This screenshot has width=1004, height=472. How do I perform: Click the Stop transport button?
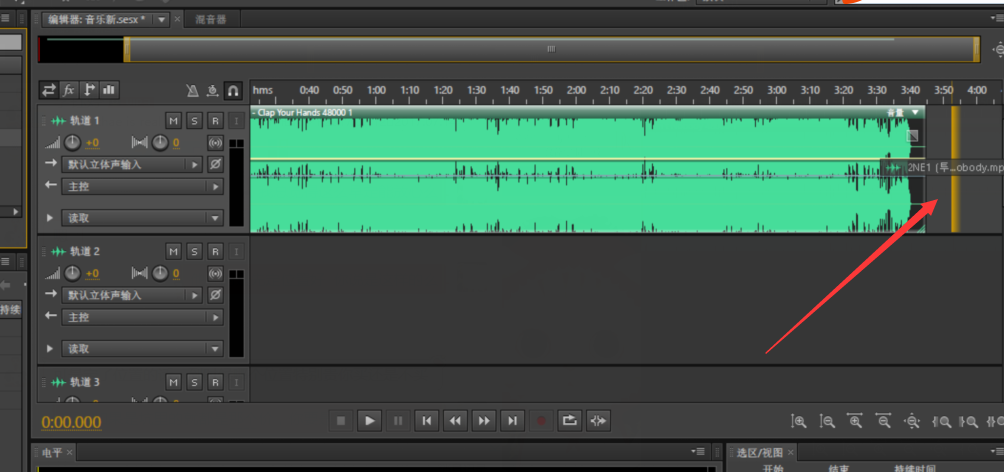[x=341, y=421]
